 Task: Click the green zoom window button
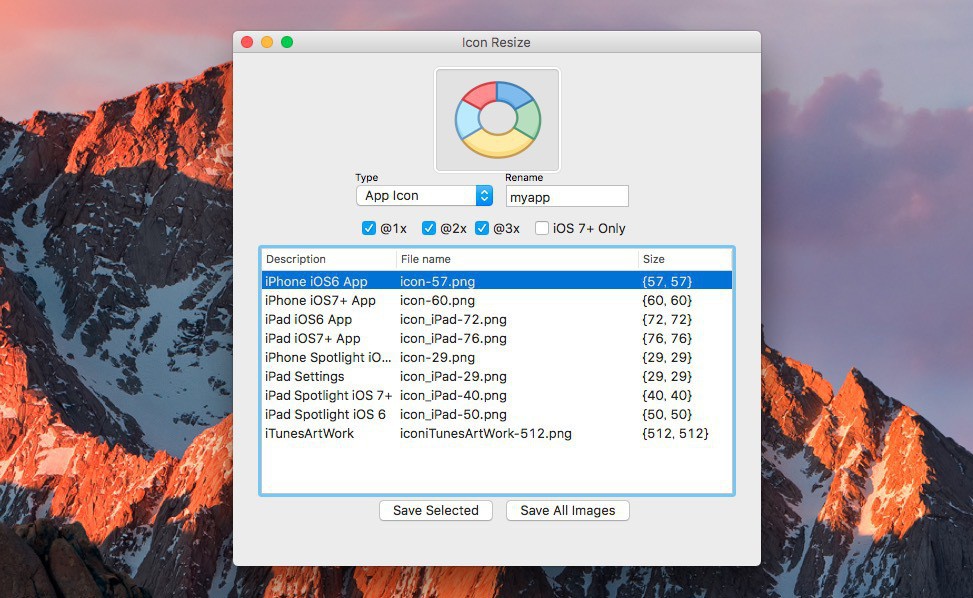pos(287,42)
